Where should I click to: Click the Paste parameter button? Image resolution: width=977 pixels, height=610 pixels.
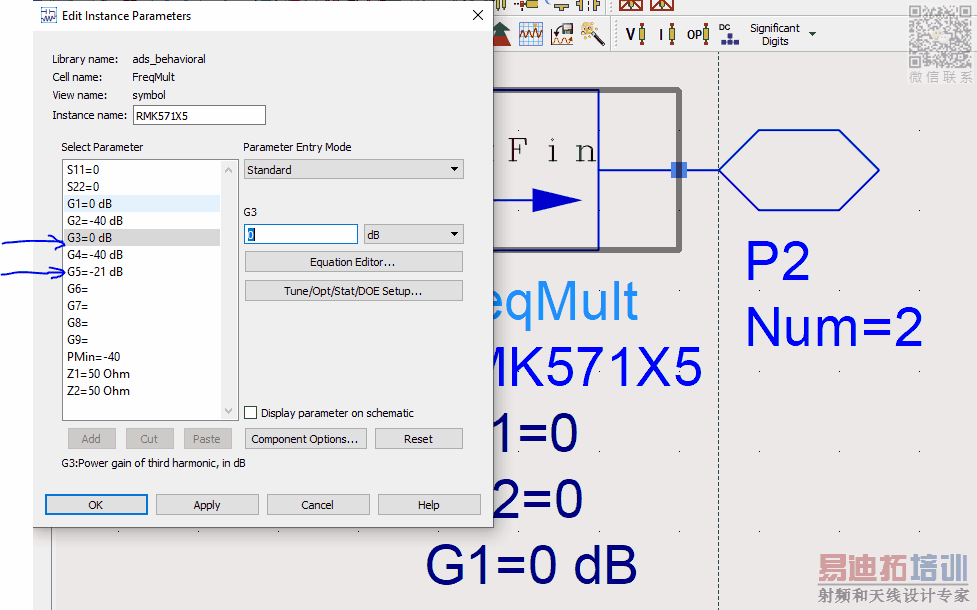click(x=207, y=439)
